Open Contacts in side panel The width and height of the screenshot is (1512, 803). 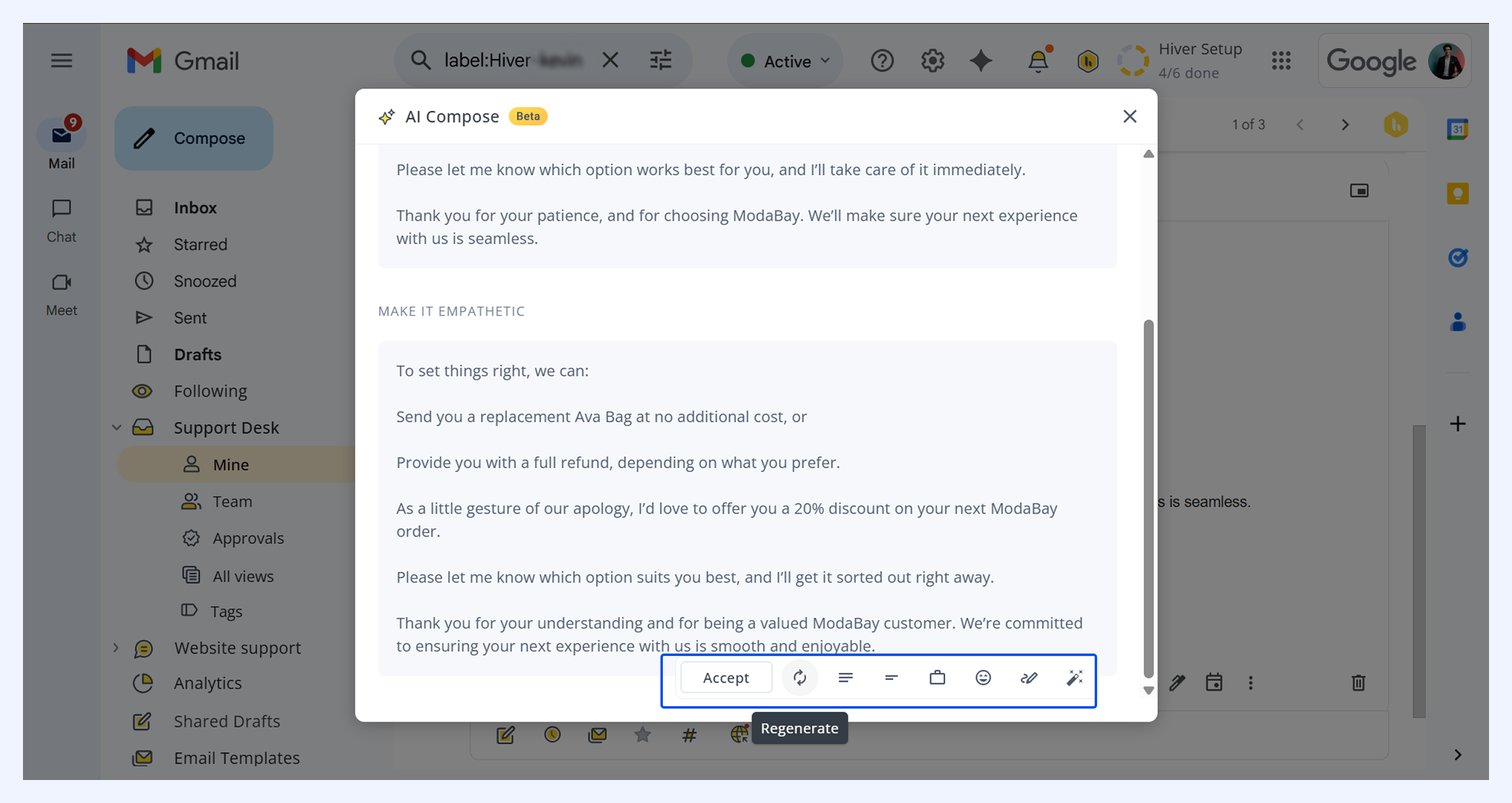pyautogui.click(x=1458, y=322)
